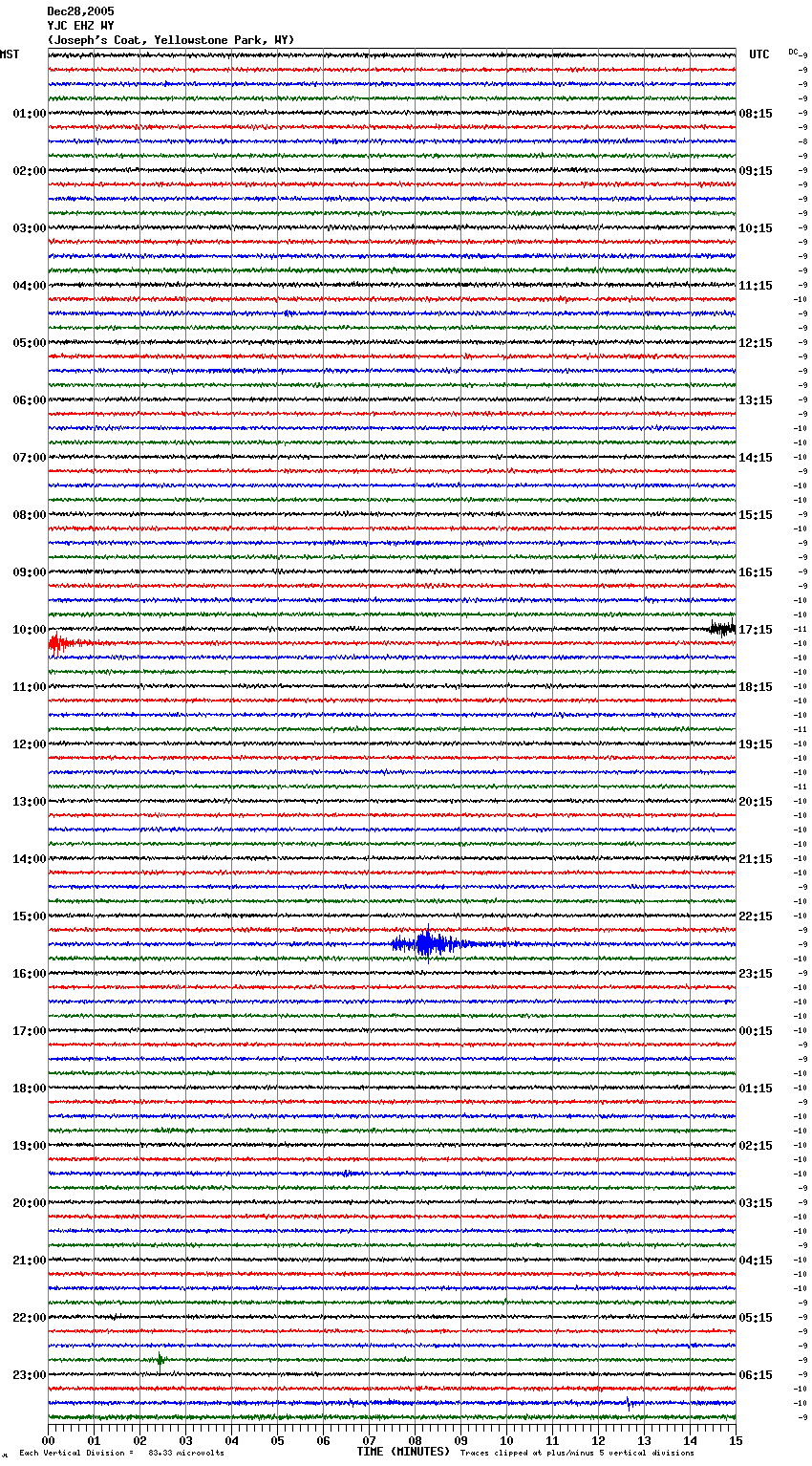Click the "12:00" MST hour label
Viewport: 812px width, 1466px height.
coord(29,744)
